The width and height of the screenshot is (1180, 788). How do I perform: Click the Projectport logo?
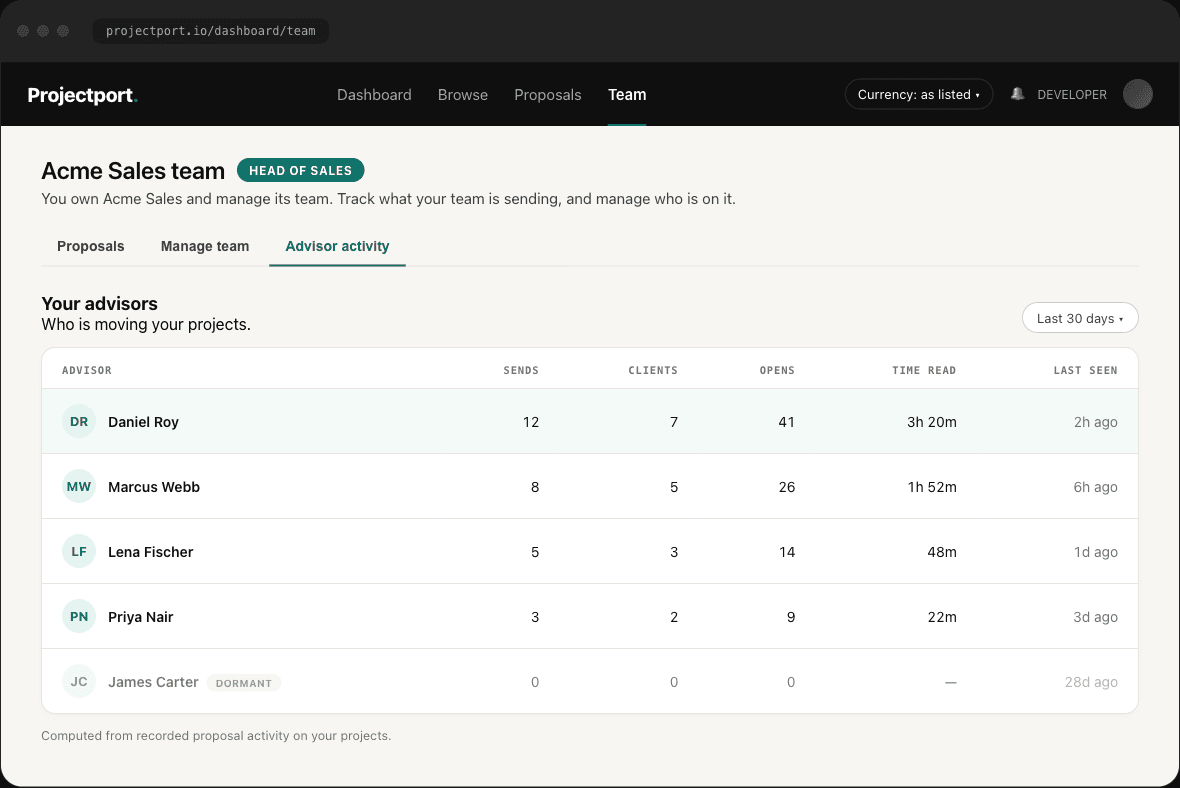coord(83,95)
